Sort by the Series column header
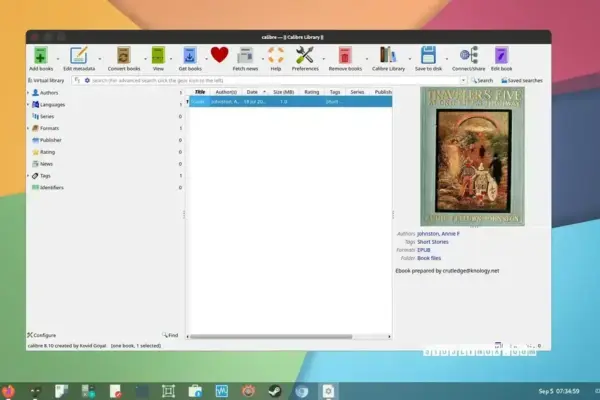The width and height of the screenshot is (600, 400). pyautogui.click(x=357, y=92)
